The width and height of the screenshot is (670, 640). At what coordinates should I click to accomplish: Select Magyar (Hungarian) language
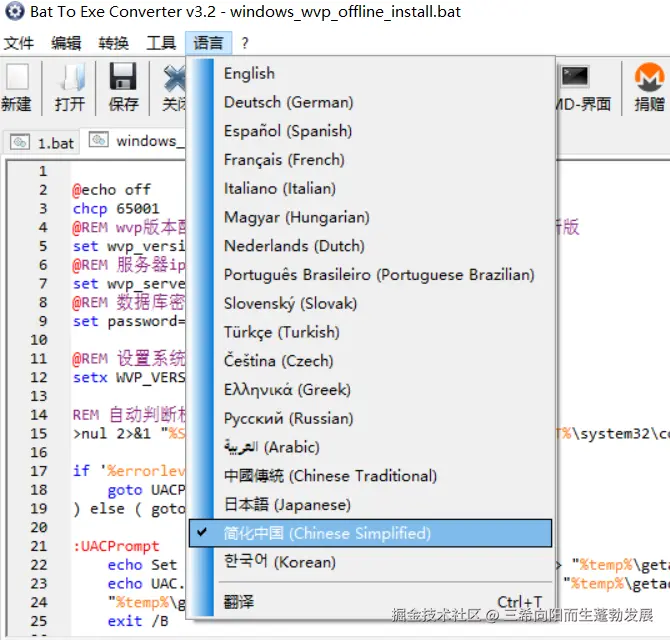pyautogui.click(x=370, y=217)
